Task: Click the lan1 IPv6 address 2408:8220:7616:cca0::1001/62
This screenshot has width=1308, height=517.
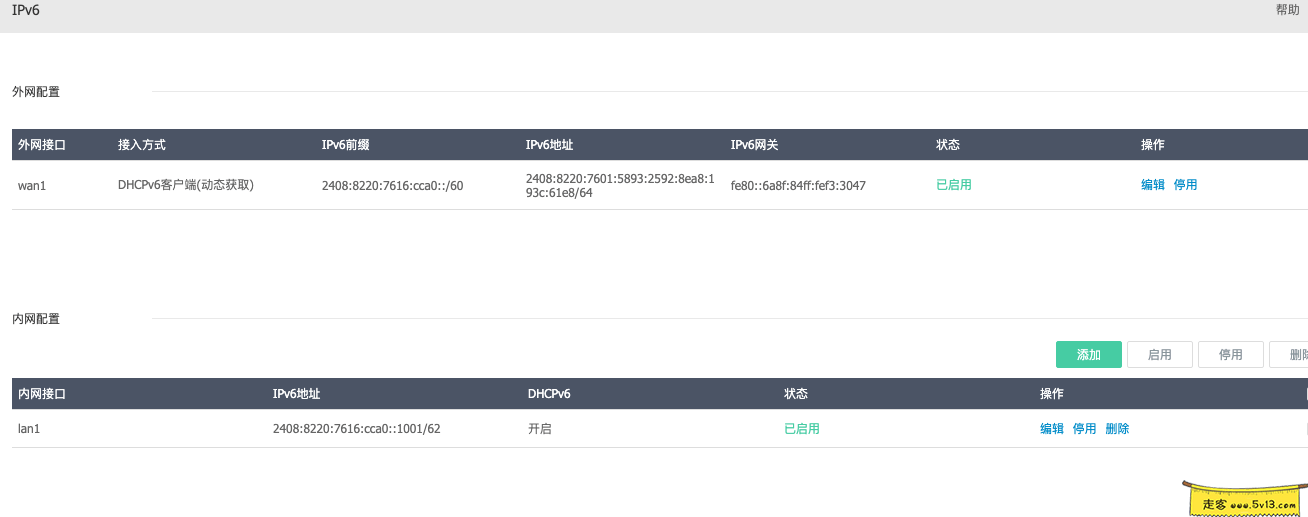Action: tap(356, 429)
